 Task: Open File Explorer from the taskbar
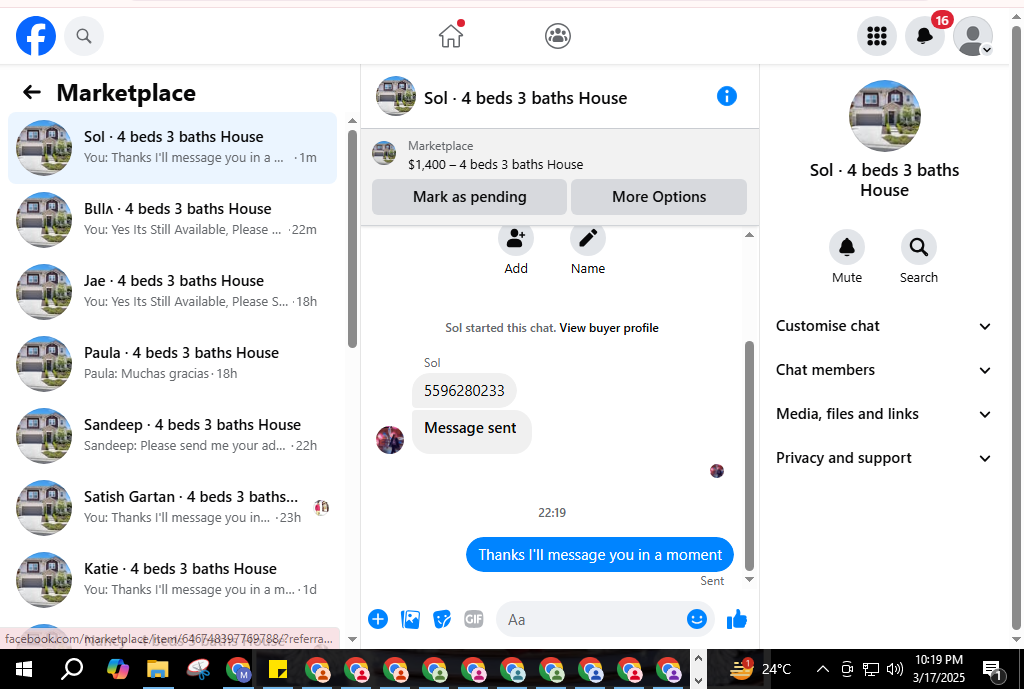point(157,669)
